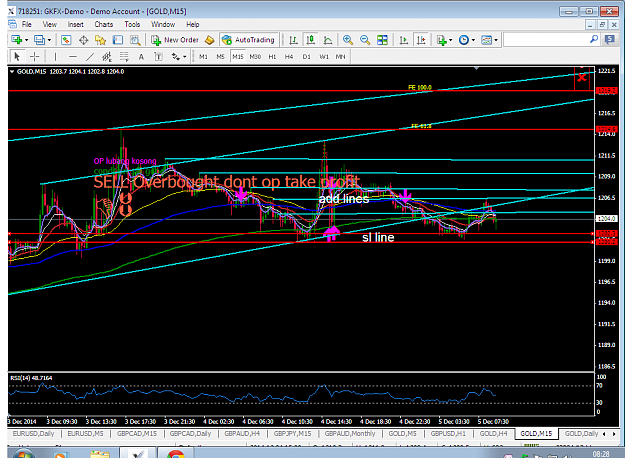
Task: Select the Fibonacci Retracement tool
Action: 124,57
